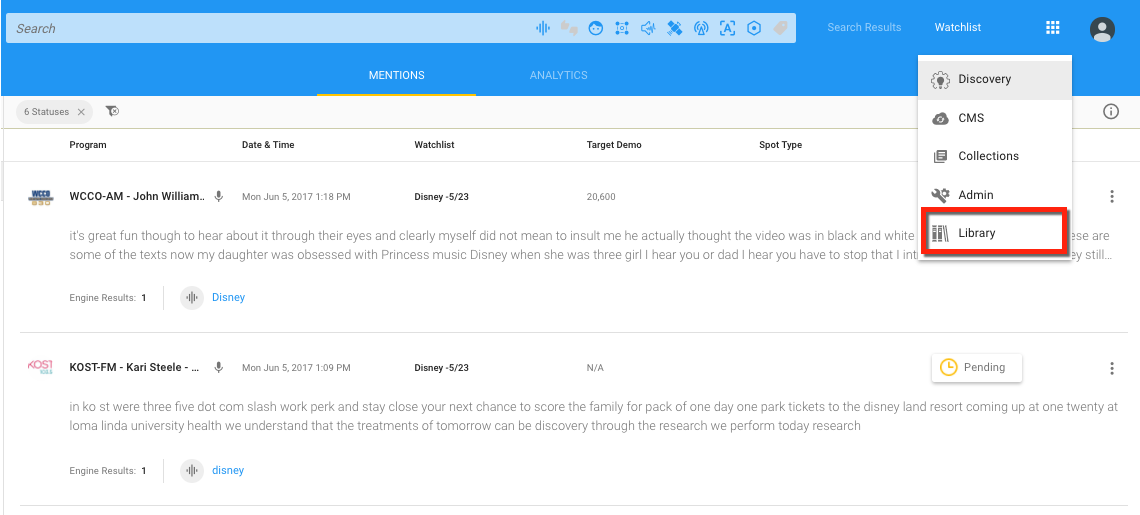Click the clear all filters icon

pos(112,111)
